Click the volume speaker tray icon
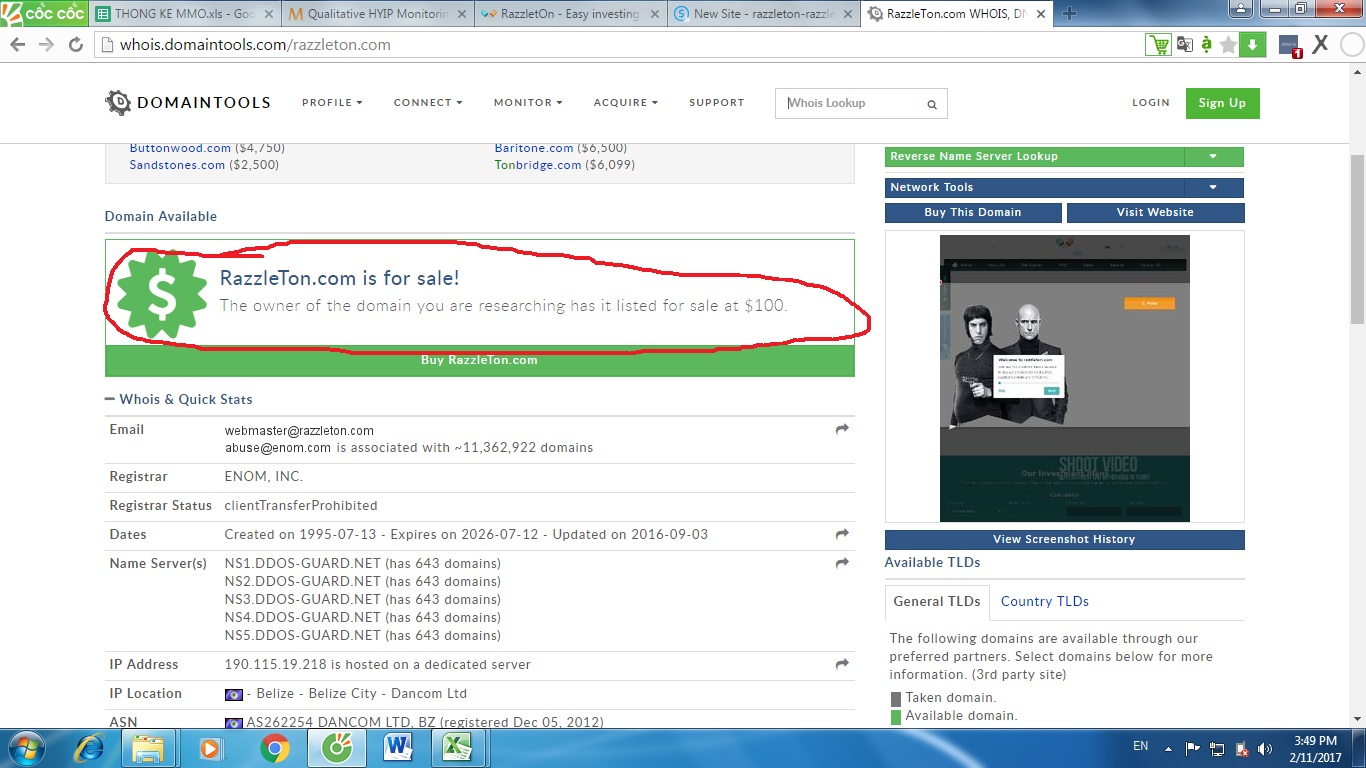The image size is (1366, 768). pyautogui.click(x=1265, y=748)
